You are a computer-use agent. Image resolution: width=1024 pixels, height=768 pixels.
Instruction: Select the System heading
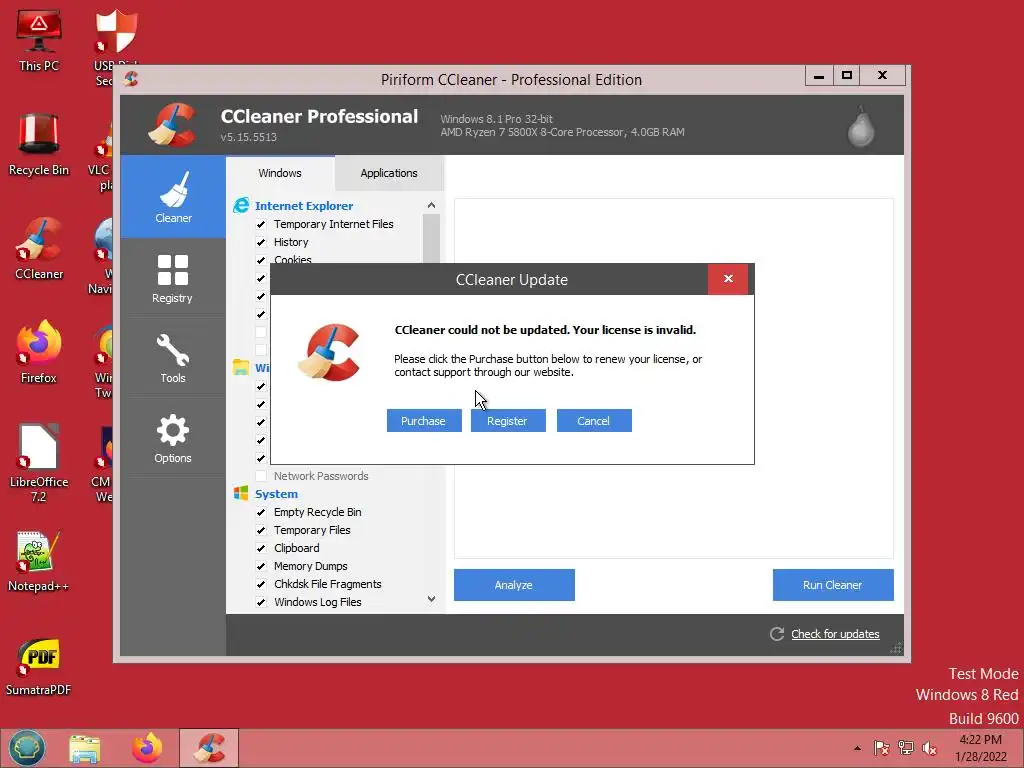point(276,494)
